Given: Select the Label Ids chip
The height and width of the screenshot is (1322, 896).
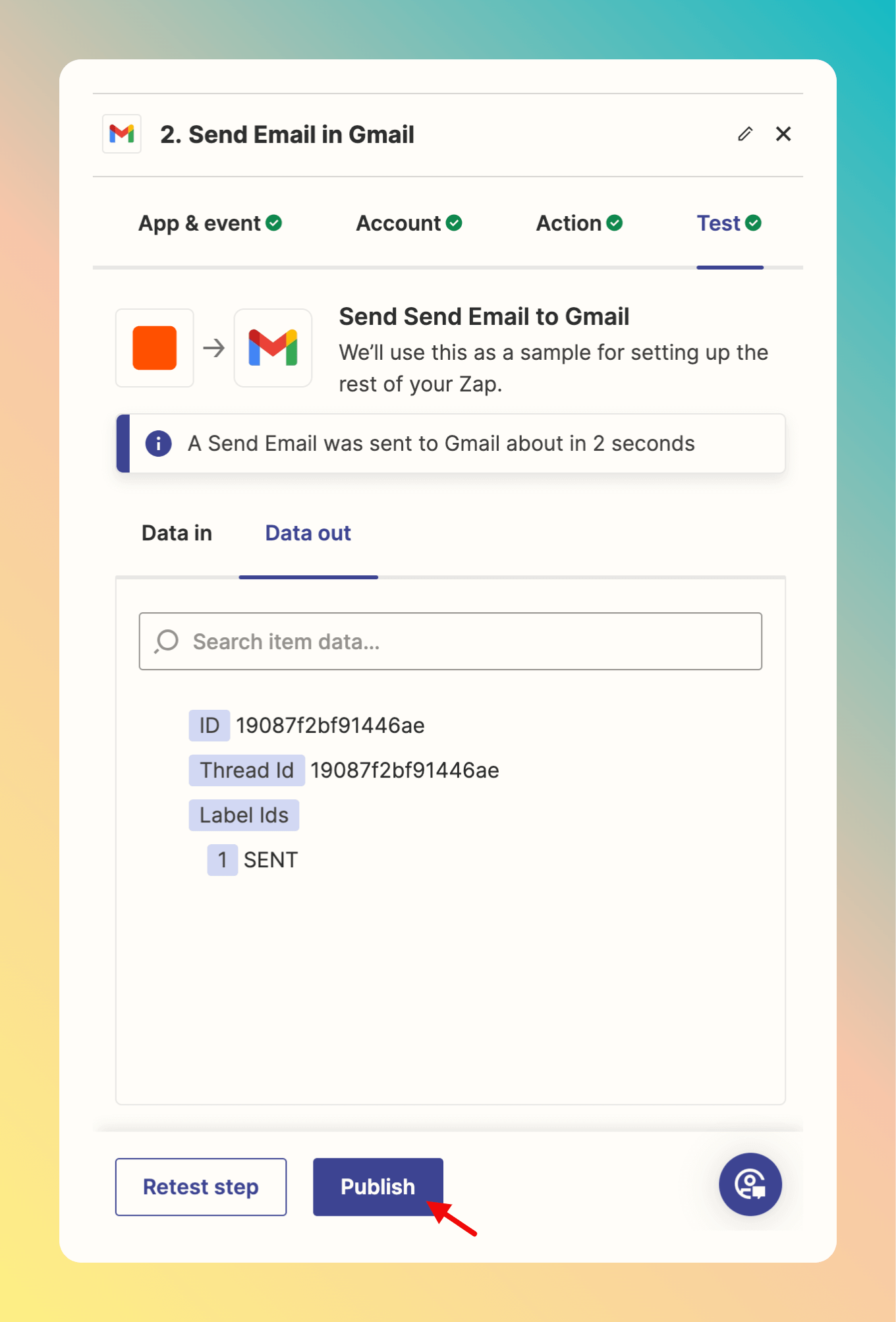Looking at the screenshot, I should 244,815.
